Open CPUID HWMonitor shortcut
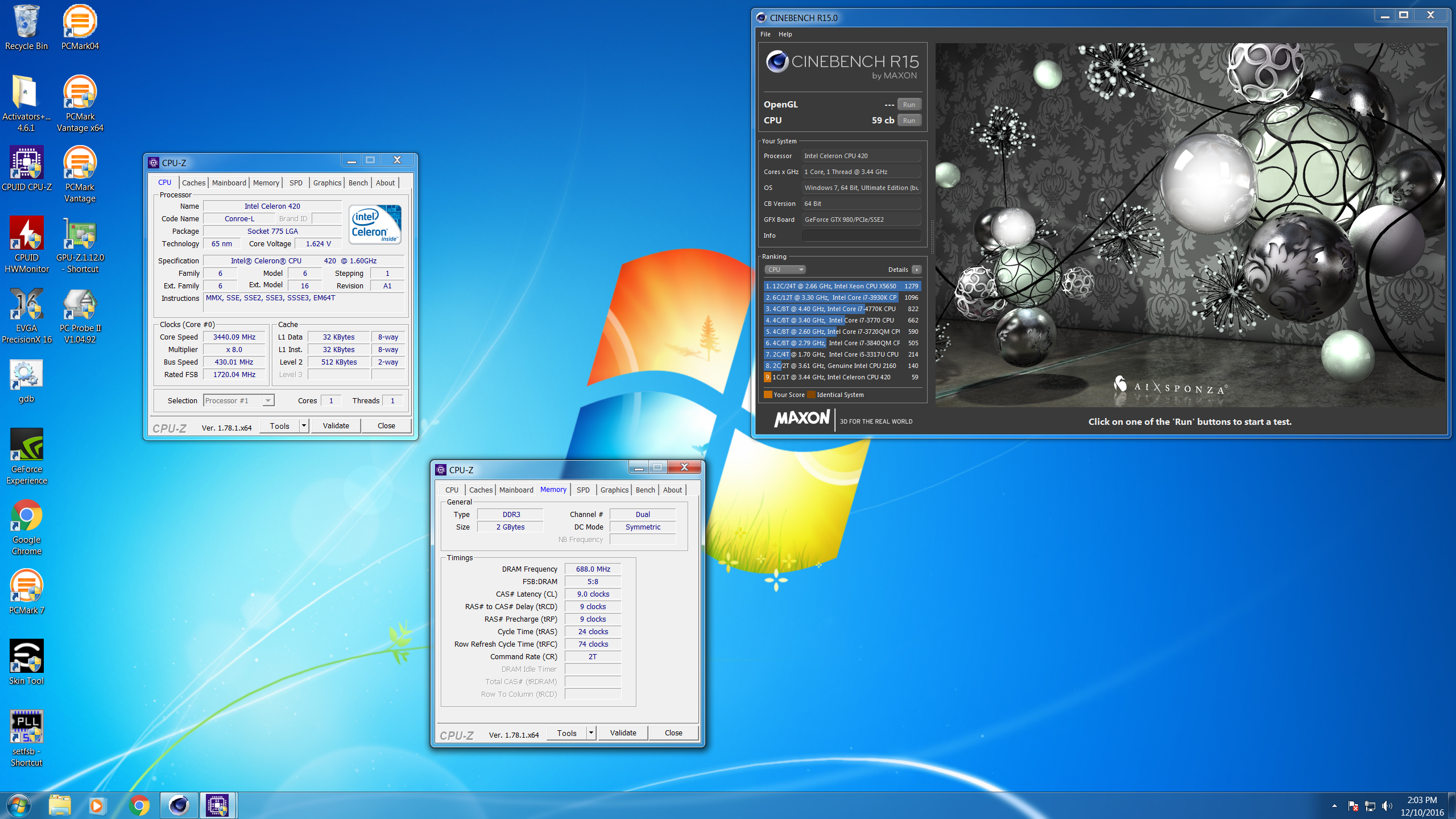Screen dimensions: 1456x819 [x=26, y=245]
